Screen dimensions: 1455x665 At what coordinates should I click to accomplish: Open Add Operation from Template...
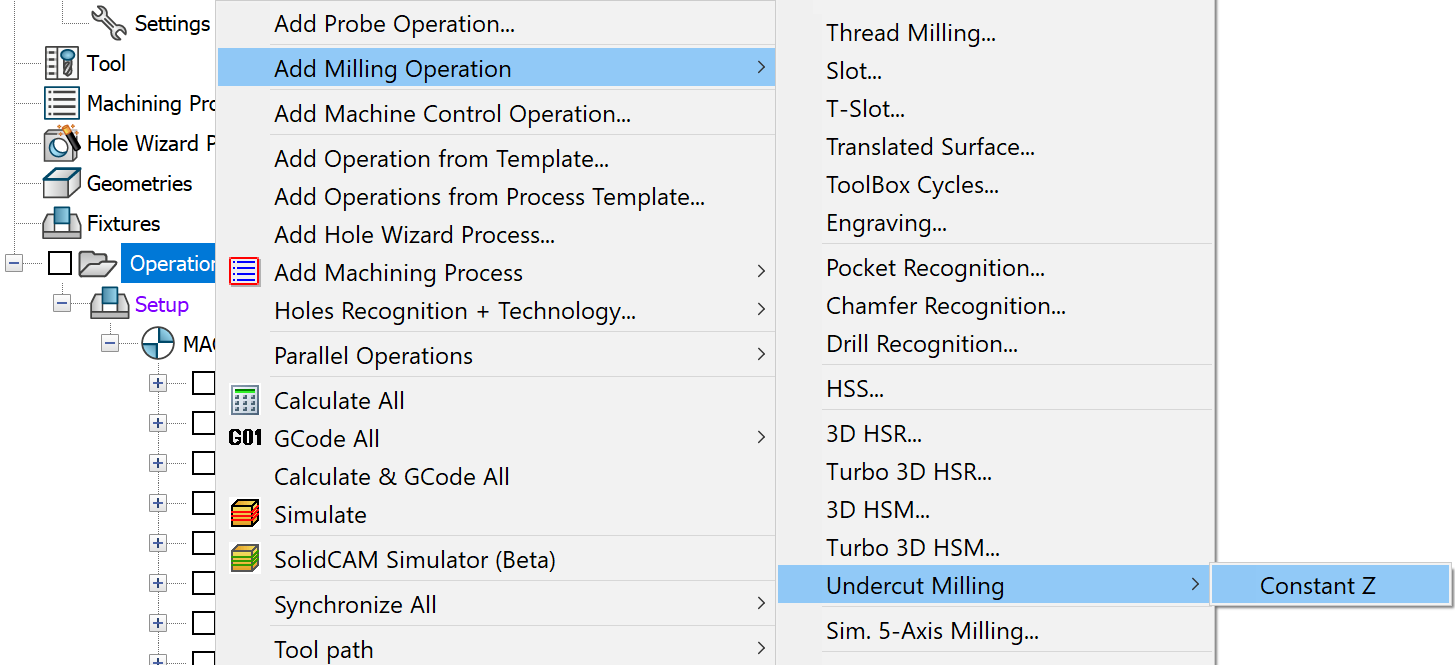point(442,159)
